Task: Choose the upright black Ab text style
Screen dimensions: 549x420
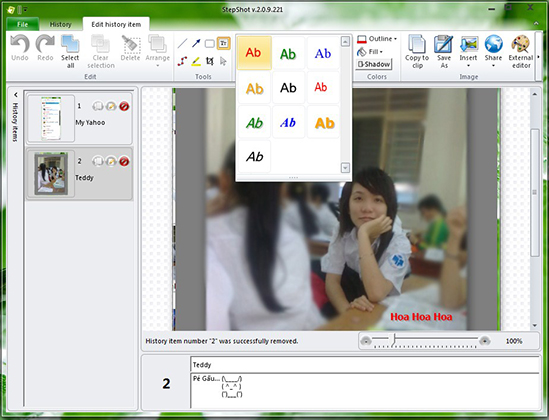Action: click(288, 88)
